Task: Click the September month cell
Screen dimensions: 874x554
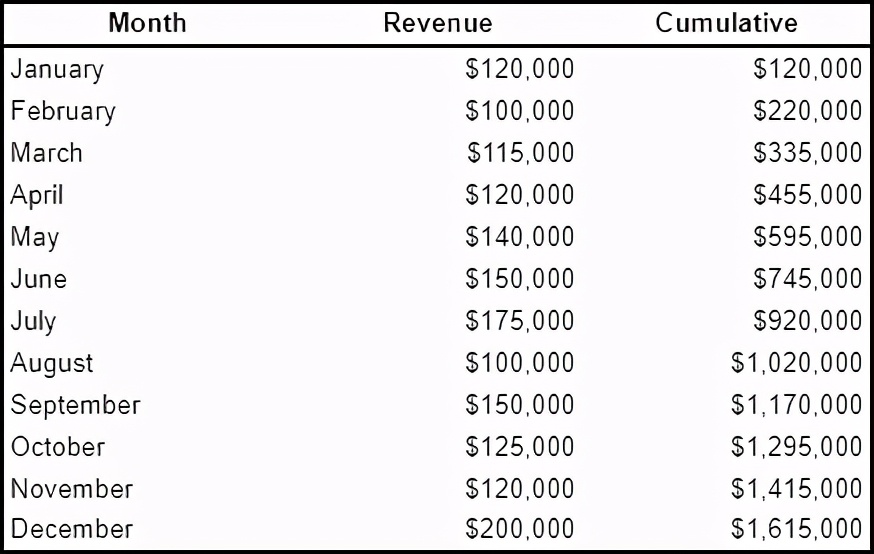Action: tap(75, 406)
